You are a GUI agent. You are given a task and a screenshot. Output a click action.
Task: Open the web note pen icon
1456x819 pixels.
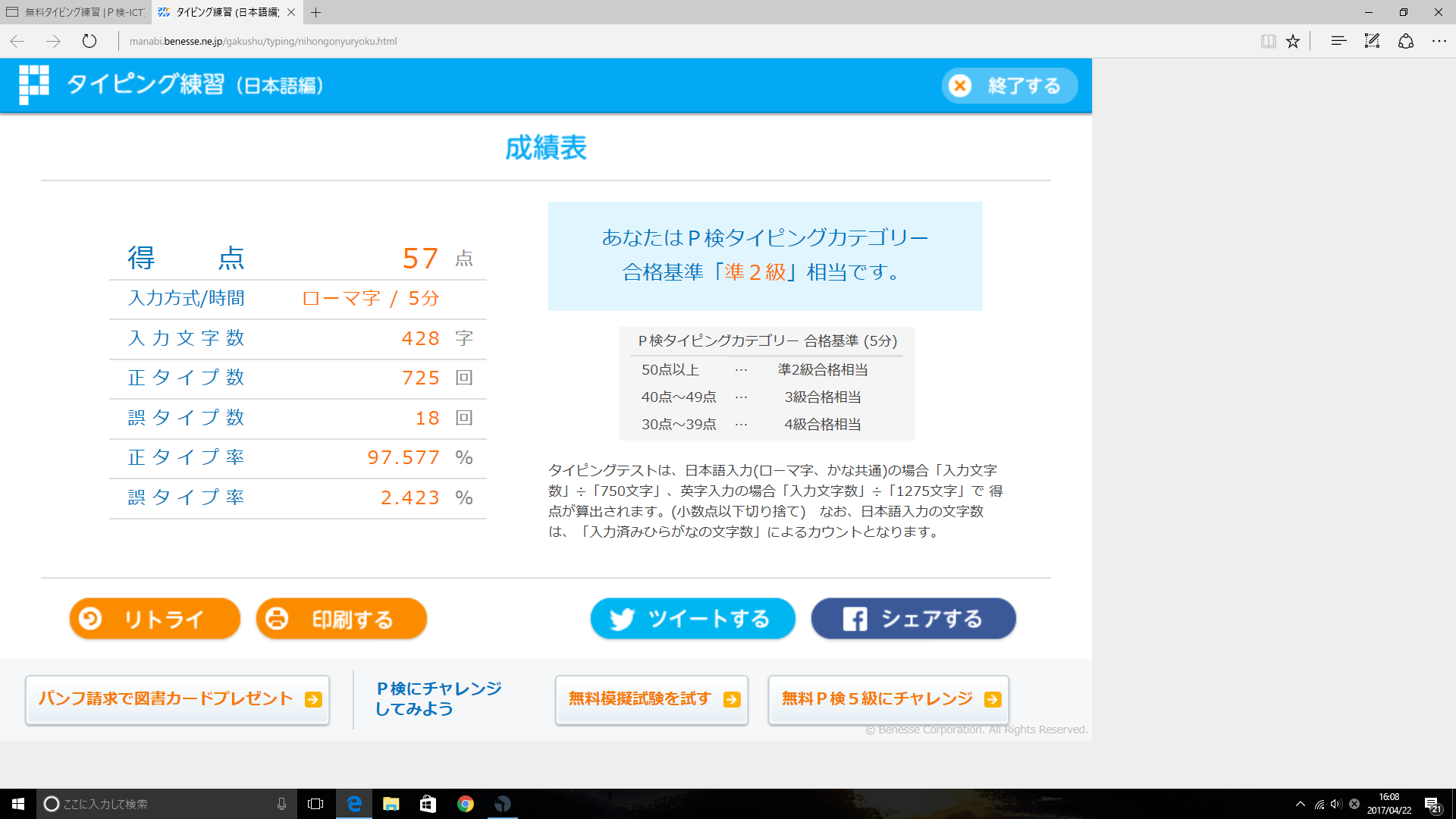[x=1372, y=41]
